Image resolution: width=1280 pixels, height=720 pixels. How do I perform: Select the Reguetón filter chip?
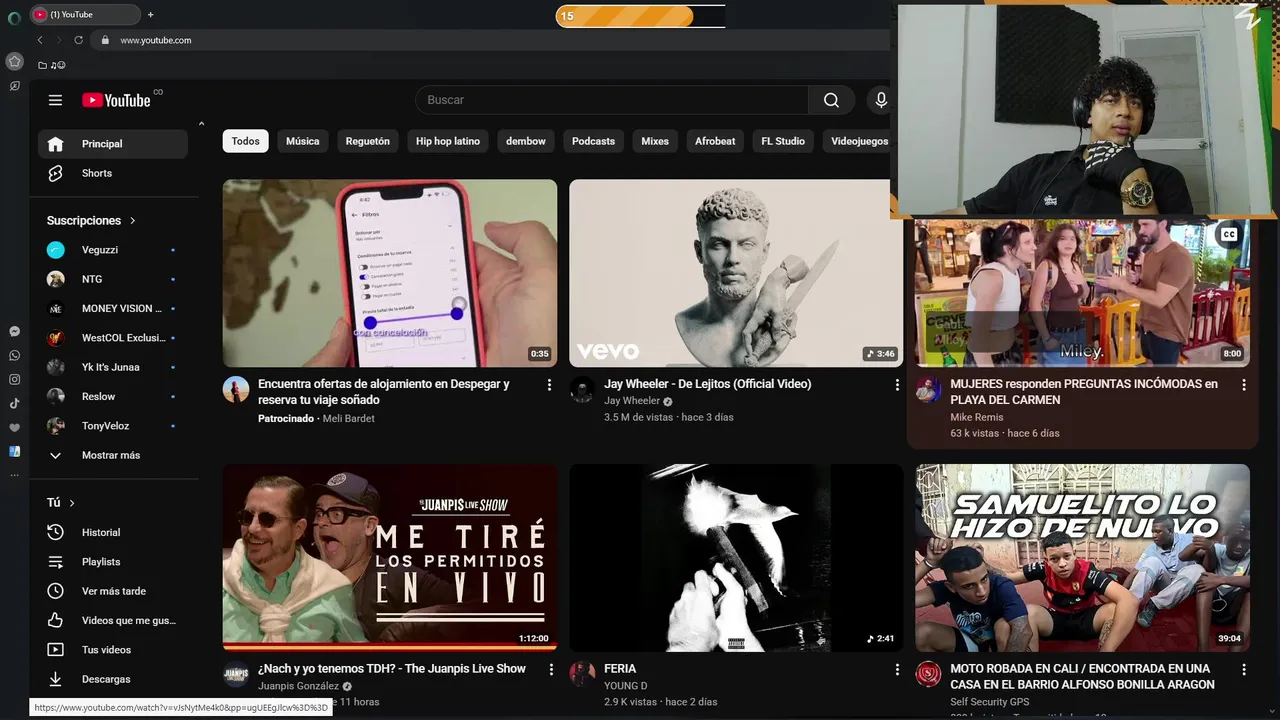point(367,141)
